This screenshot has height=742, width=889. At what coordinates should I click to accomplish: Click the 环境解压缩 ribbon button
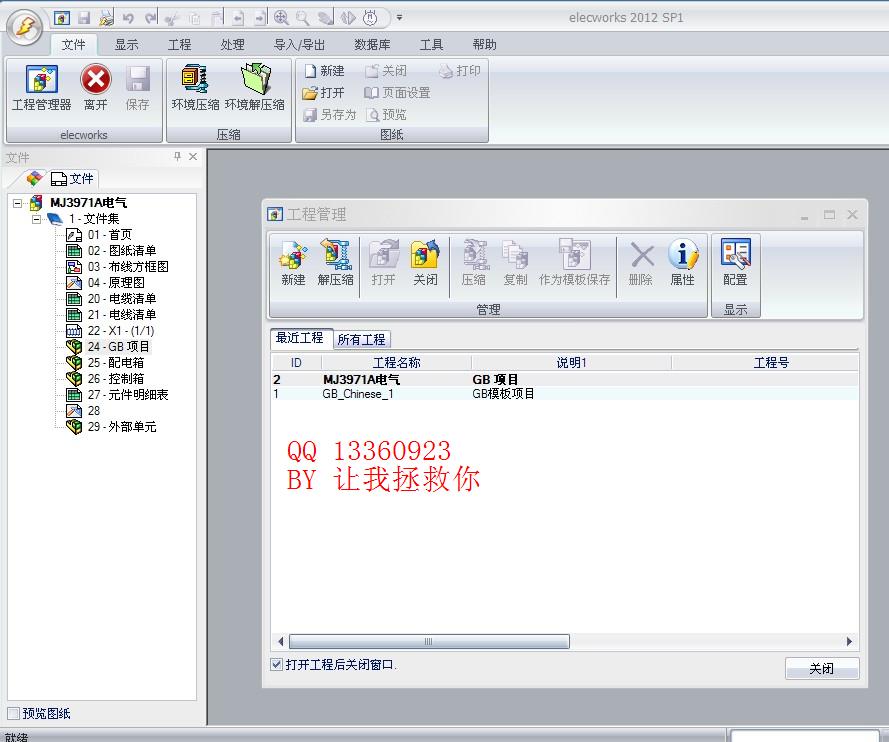click(x=255, y=88)
